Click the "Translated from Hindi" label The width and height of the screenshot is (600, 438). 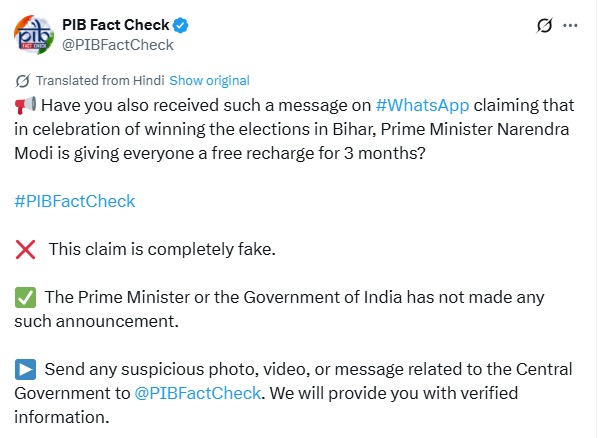tap(100, 81)
